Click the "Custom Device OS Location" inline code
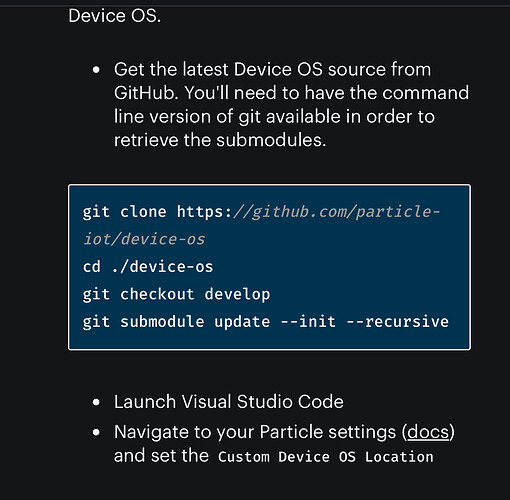This screenshot has height=500, width=510. [x=326, y=457]
